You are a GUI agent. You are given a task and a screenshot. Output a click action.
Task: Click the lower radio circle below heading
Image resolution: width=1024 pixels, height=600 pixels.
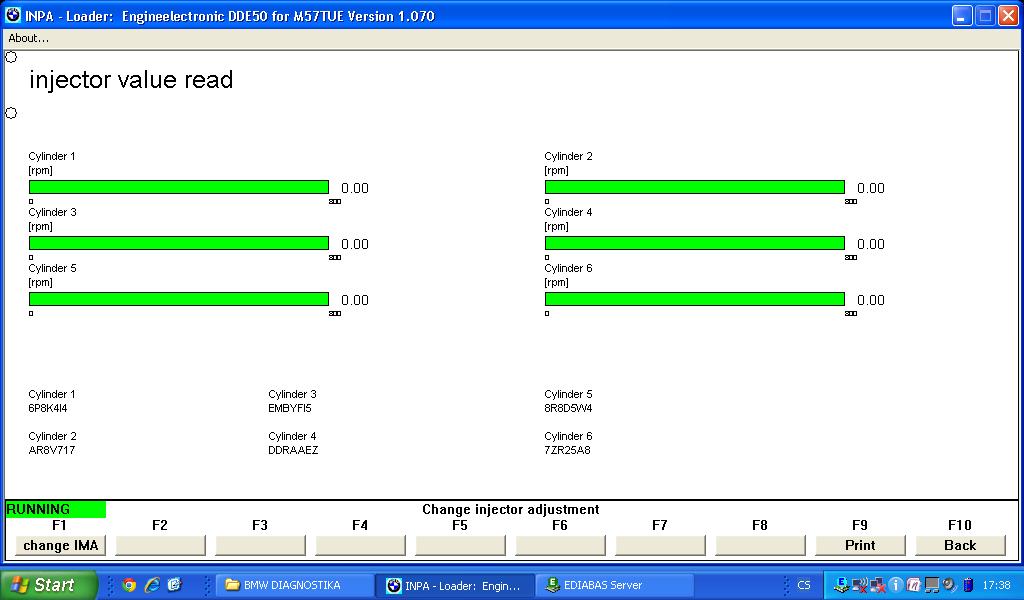point(11,113)
